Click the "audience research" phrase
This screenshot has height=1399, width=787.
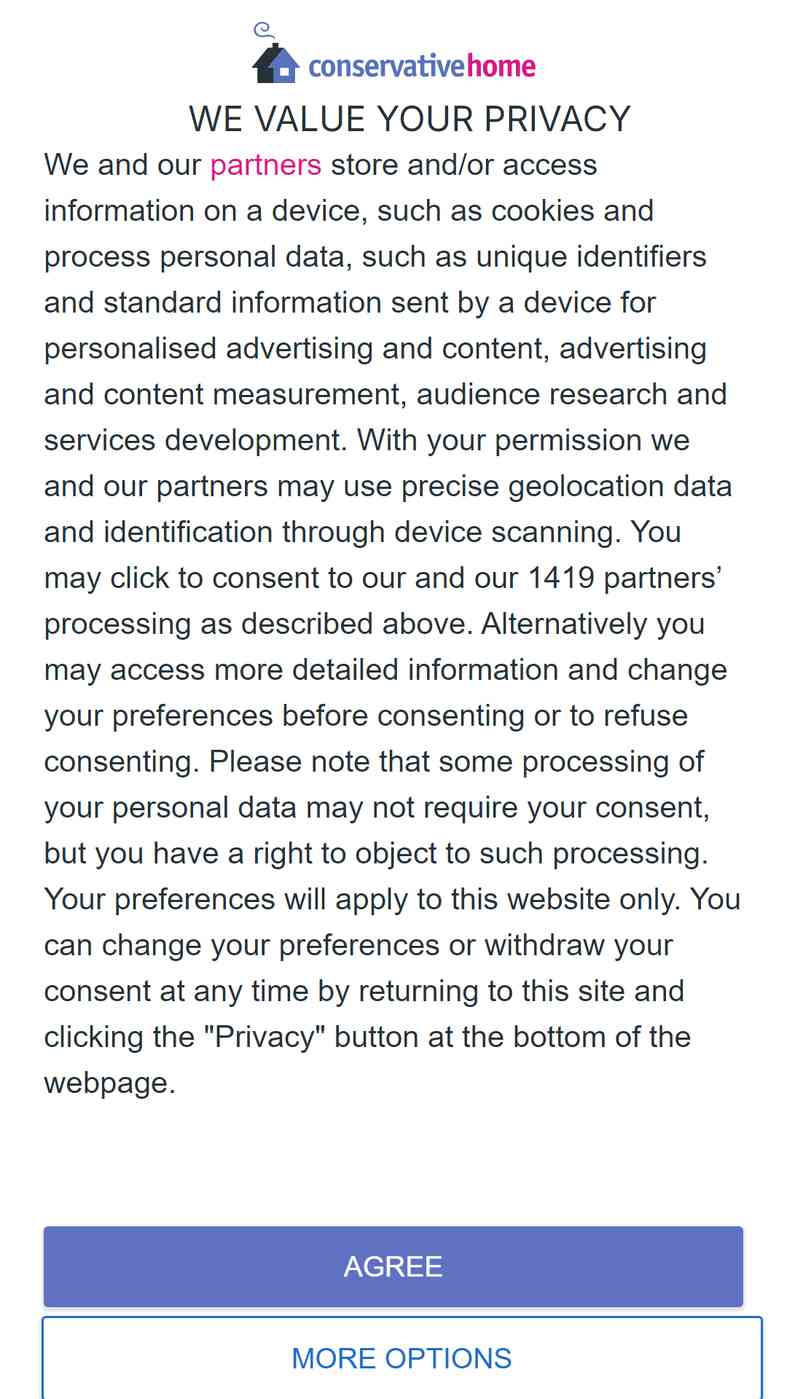pos(543,394)
